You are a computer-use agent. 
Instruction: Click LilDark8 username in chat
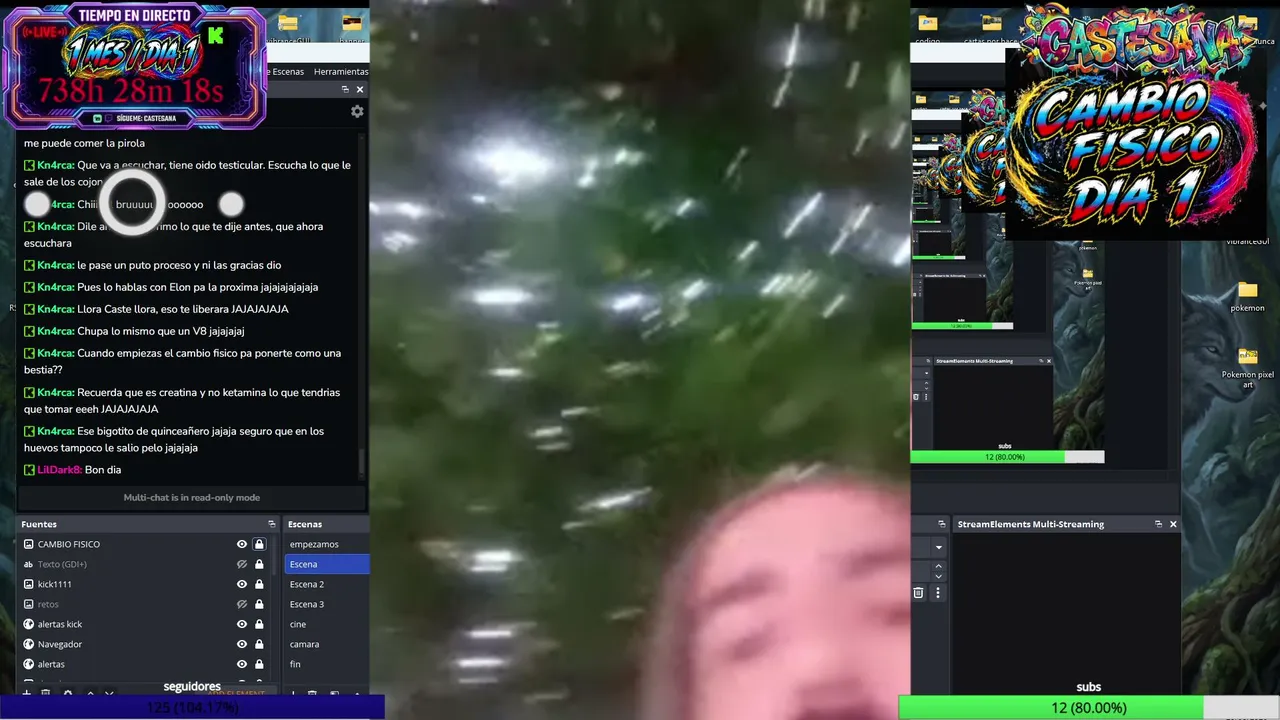pos(59,470)
